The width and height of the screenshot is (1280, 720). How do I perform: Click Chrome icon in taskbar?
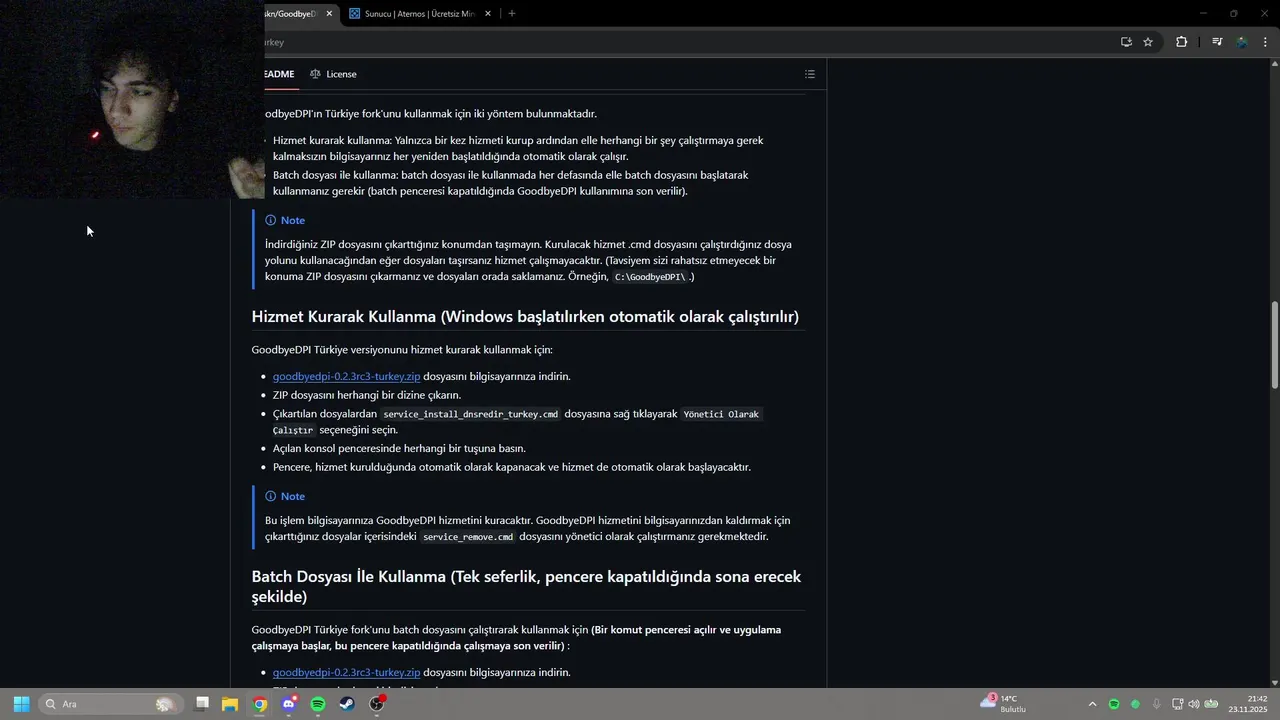[x=259, y=704]
